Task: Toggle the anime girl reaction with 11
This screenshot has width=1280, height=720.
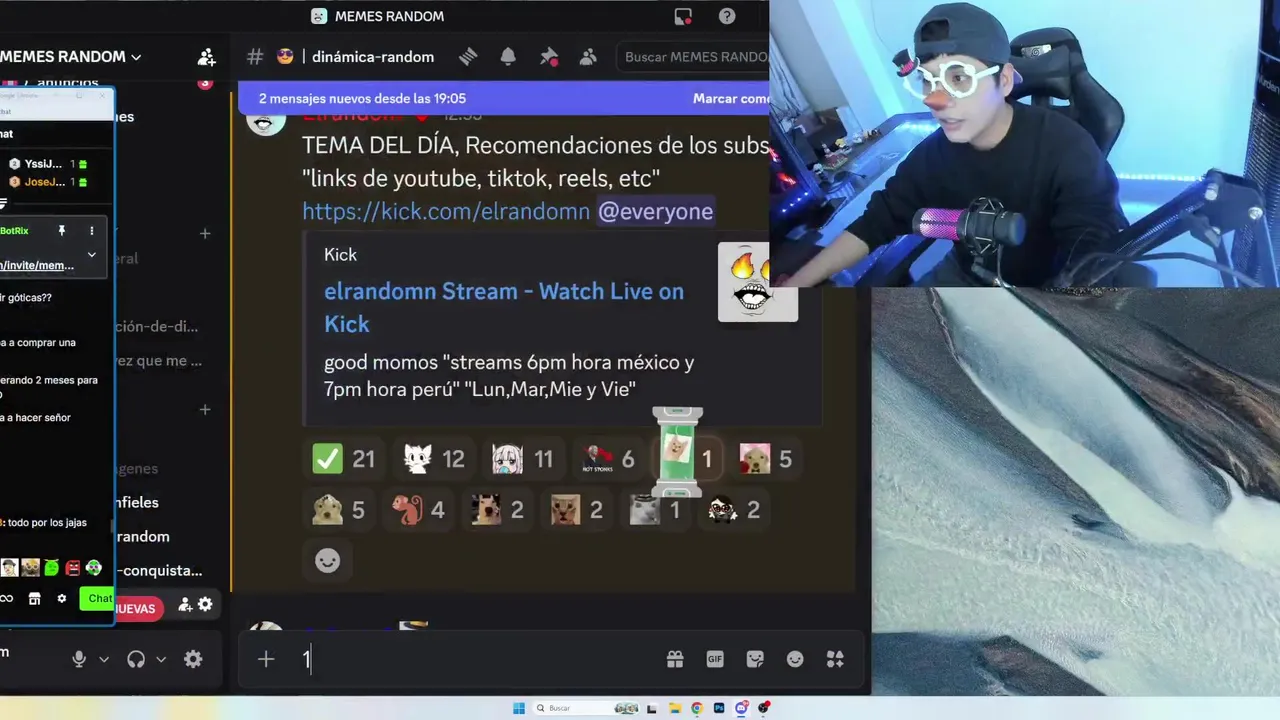Action: pyautogui.click(x=523, y=459)
